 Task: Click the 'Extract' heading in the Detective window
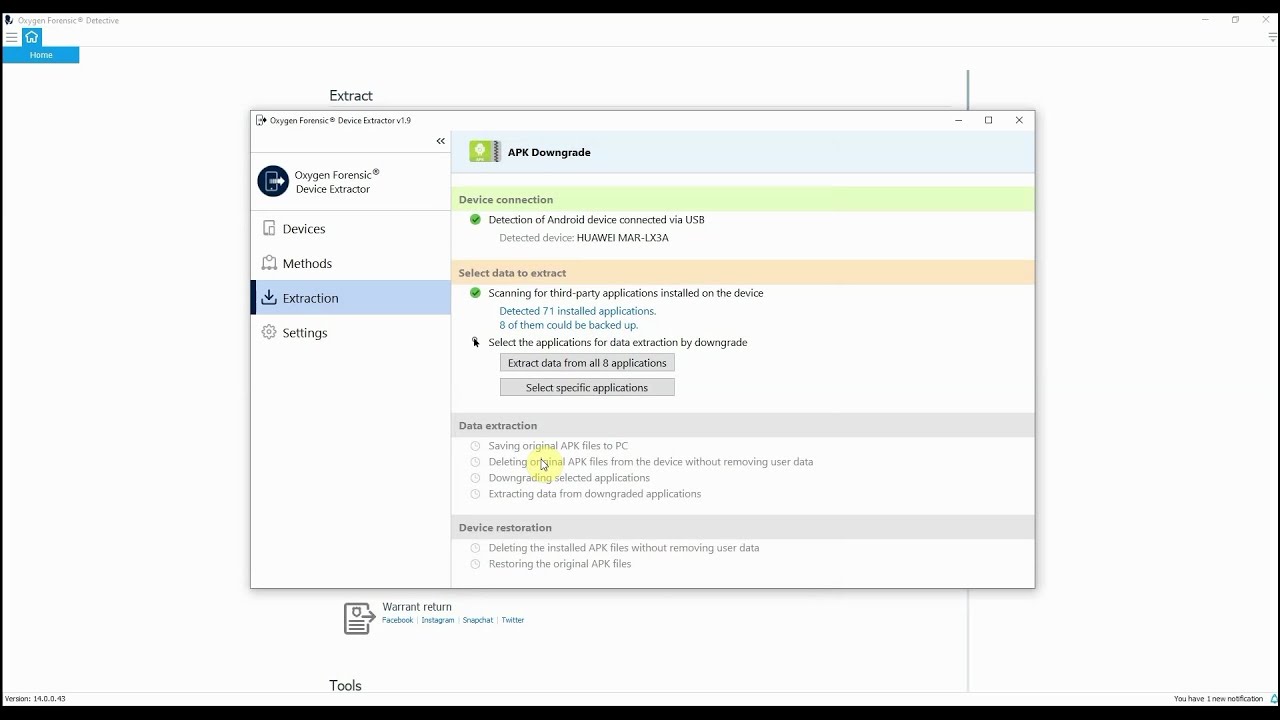coord(351,96)
